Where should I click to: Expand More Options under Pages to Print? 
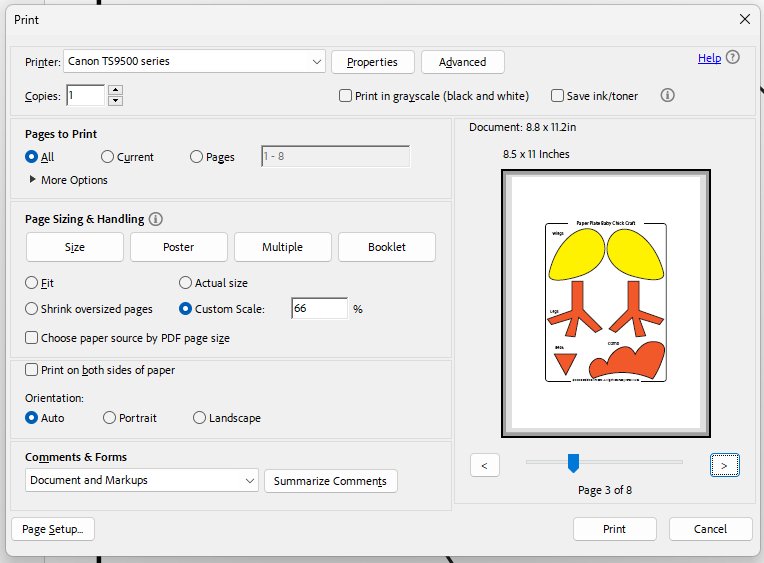click(33, 180)
